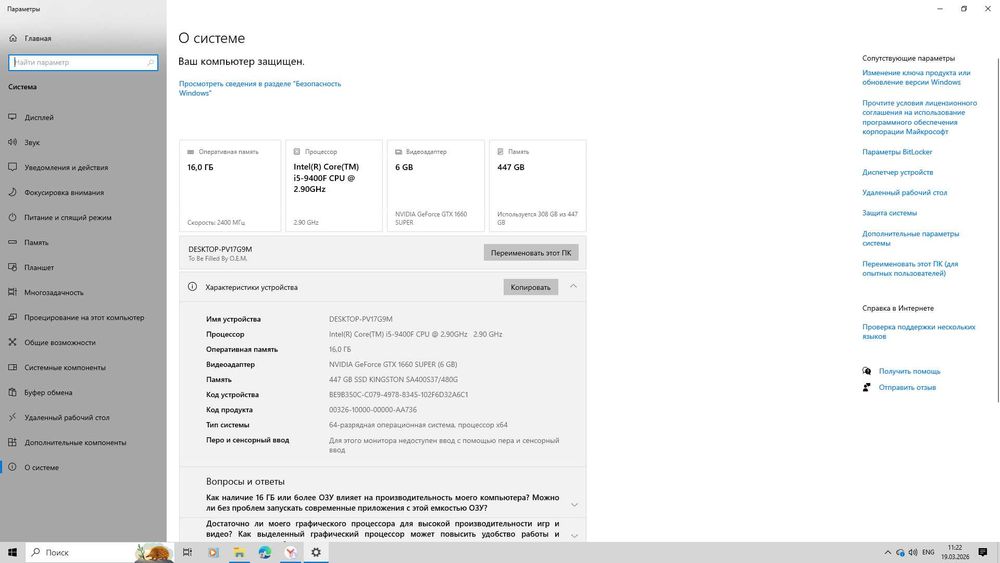Viewport: 1000px width, 563px height.
Task: Click the Дополнительные компоненты sidebar icon
Action: pos(12,442)
